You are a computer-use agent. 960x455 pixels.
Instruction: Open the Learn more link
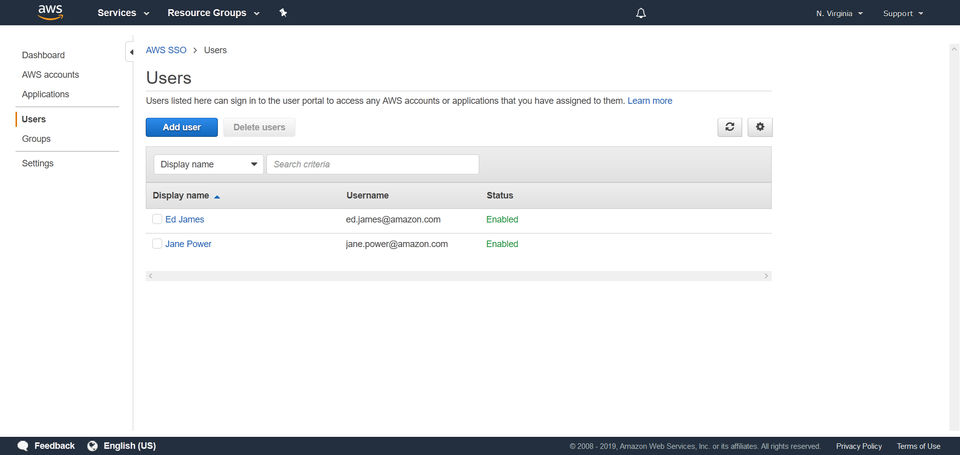pyautogui.click(x=649, y=101)
